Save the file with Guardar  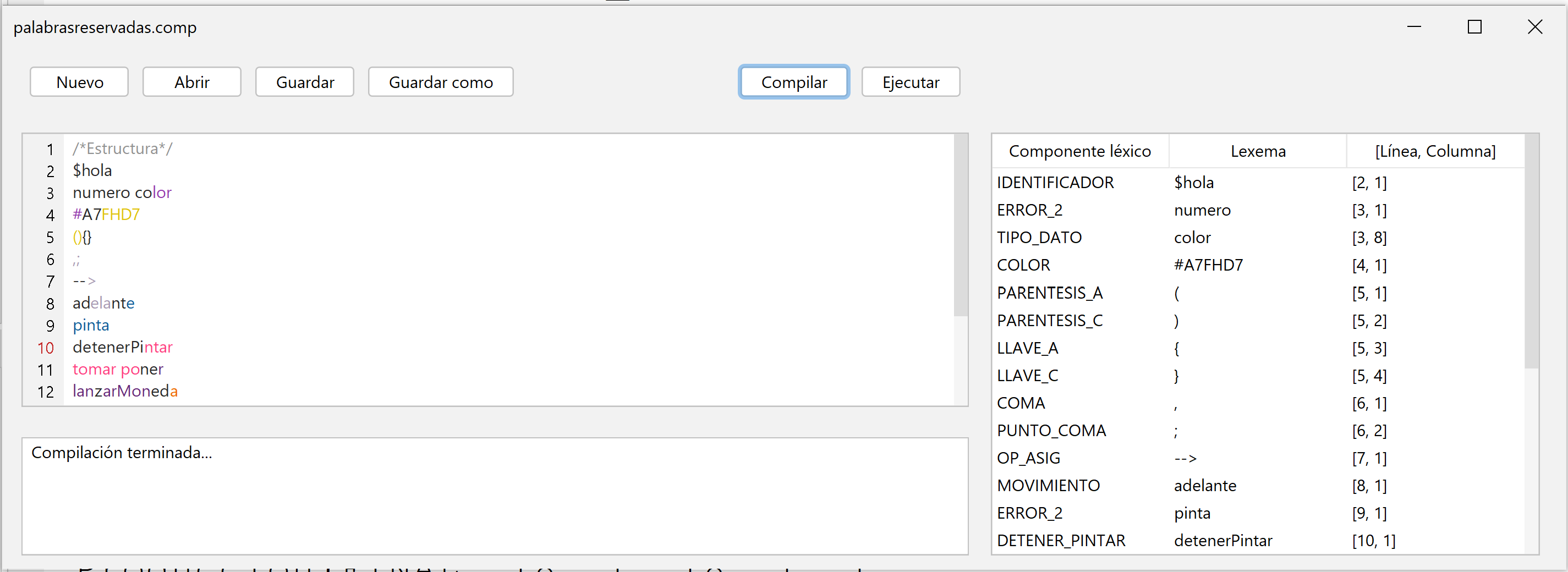click(x=305, y=82)
